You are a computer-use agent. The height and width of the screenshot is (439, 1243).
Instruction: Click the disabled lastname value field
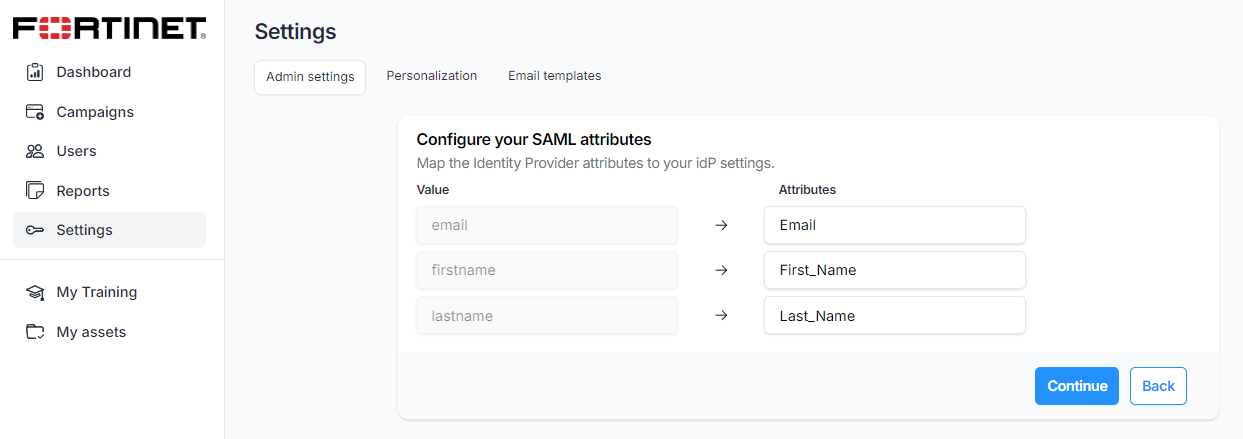coord(547,316)
